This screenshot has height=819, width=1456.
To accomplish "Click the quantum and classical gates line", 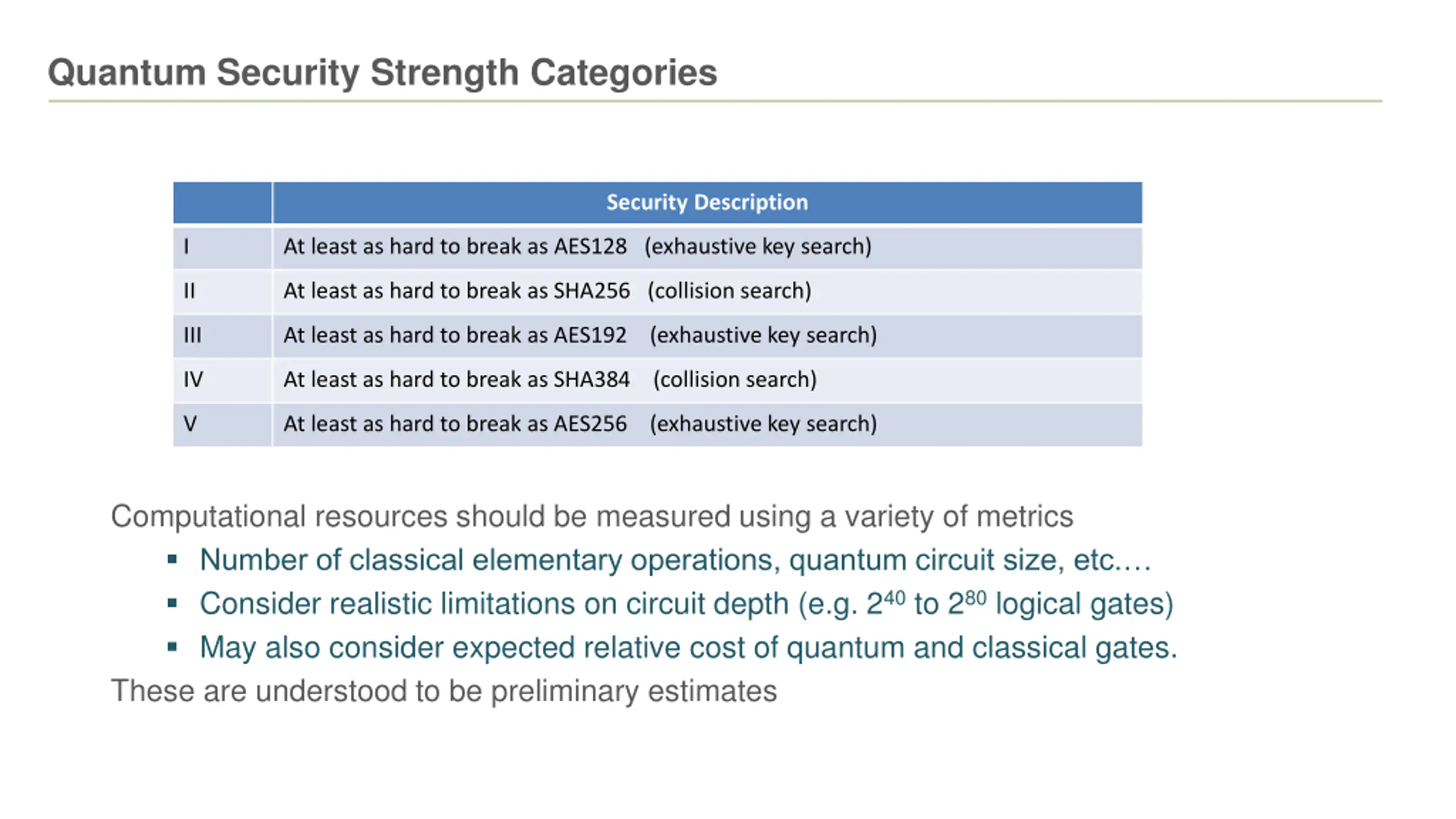I will (688, 648).
